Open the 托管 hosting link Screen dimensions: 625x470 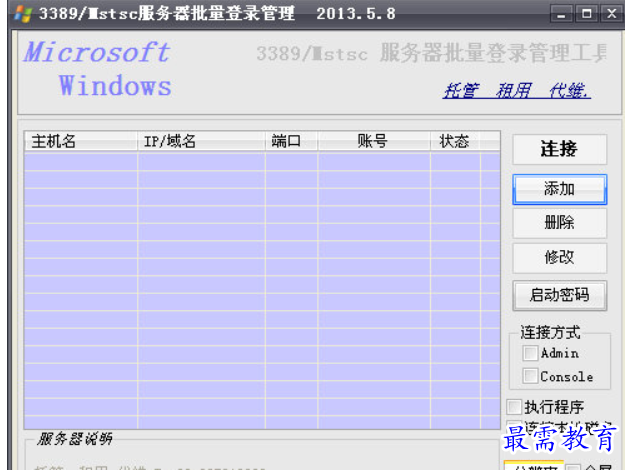pyautogui.click(x=461, y=91)
